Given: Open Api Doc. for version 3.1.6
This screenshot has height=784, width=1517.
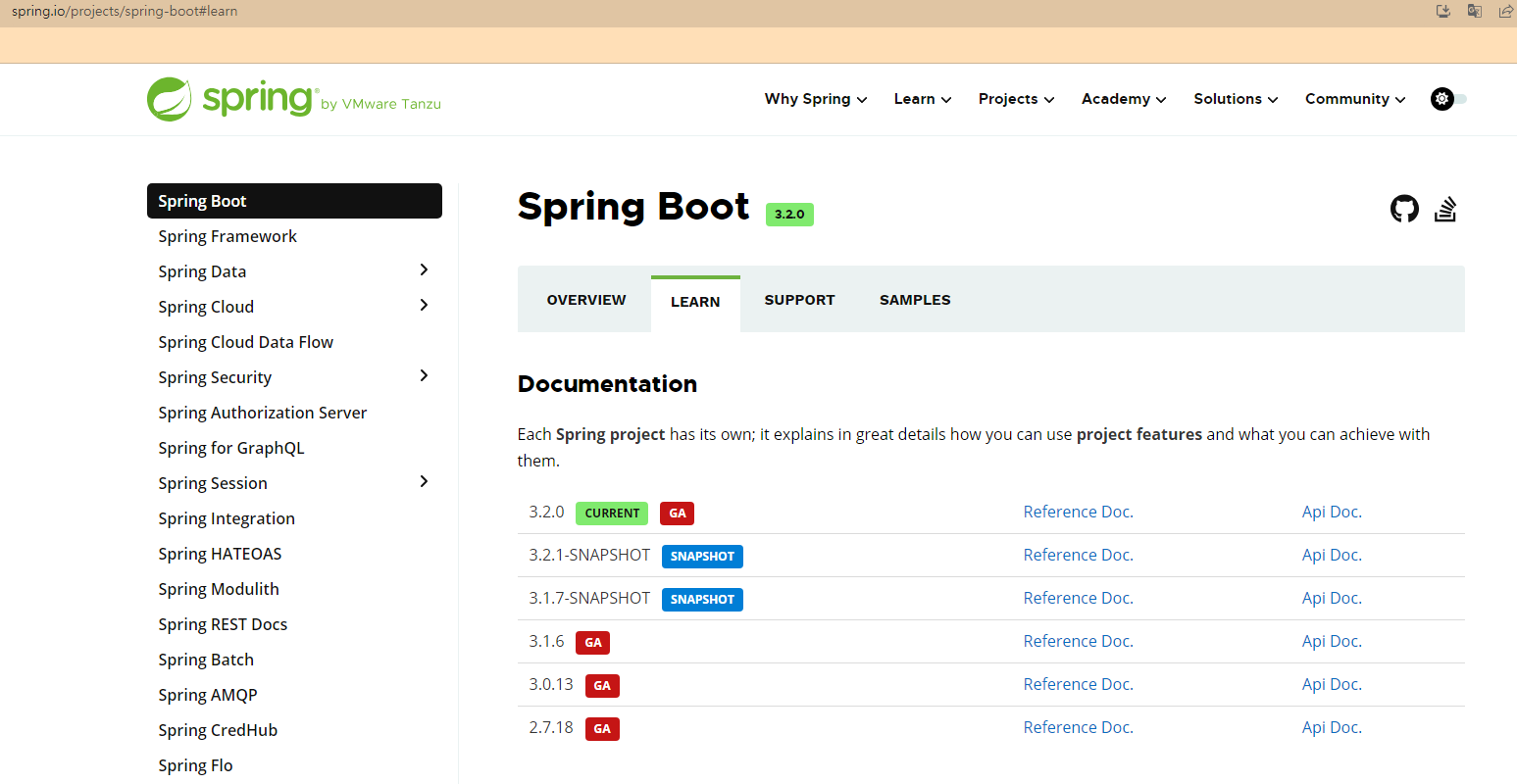Looking at the screenshot, I should pyautogui.click(x=1332, y=641).
